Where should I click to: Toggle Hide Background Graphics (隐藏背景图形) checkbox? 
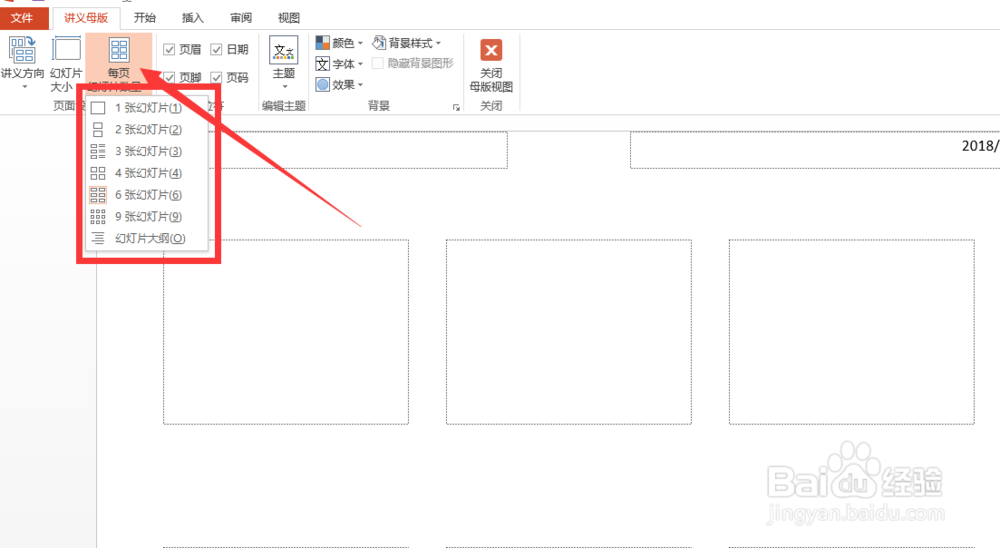pyautogui.click(x=378, y=63)
